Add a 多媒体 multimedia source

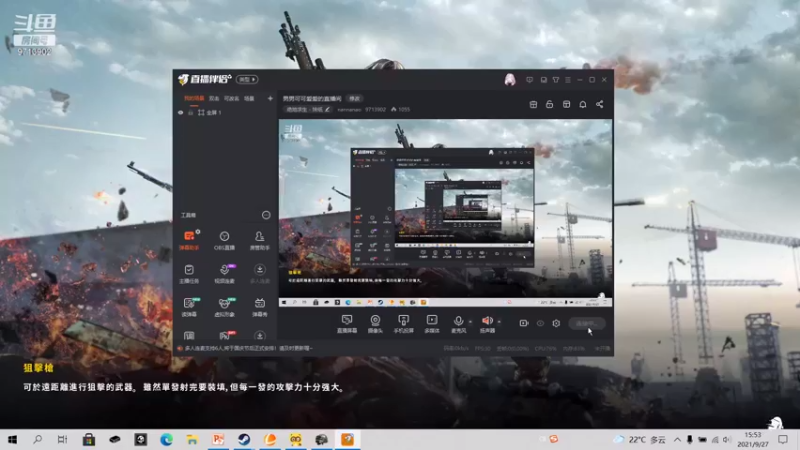[x=432, y=323]
